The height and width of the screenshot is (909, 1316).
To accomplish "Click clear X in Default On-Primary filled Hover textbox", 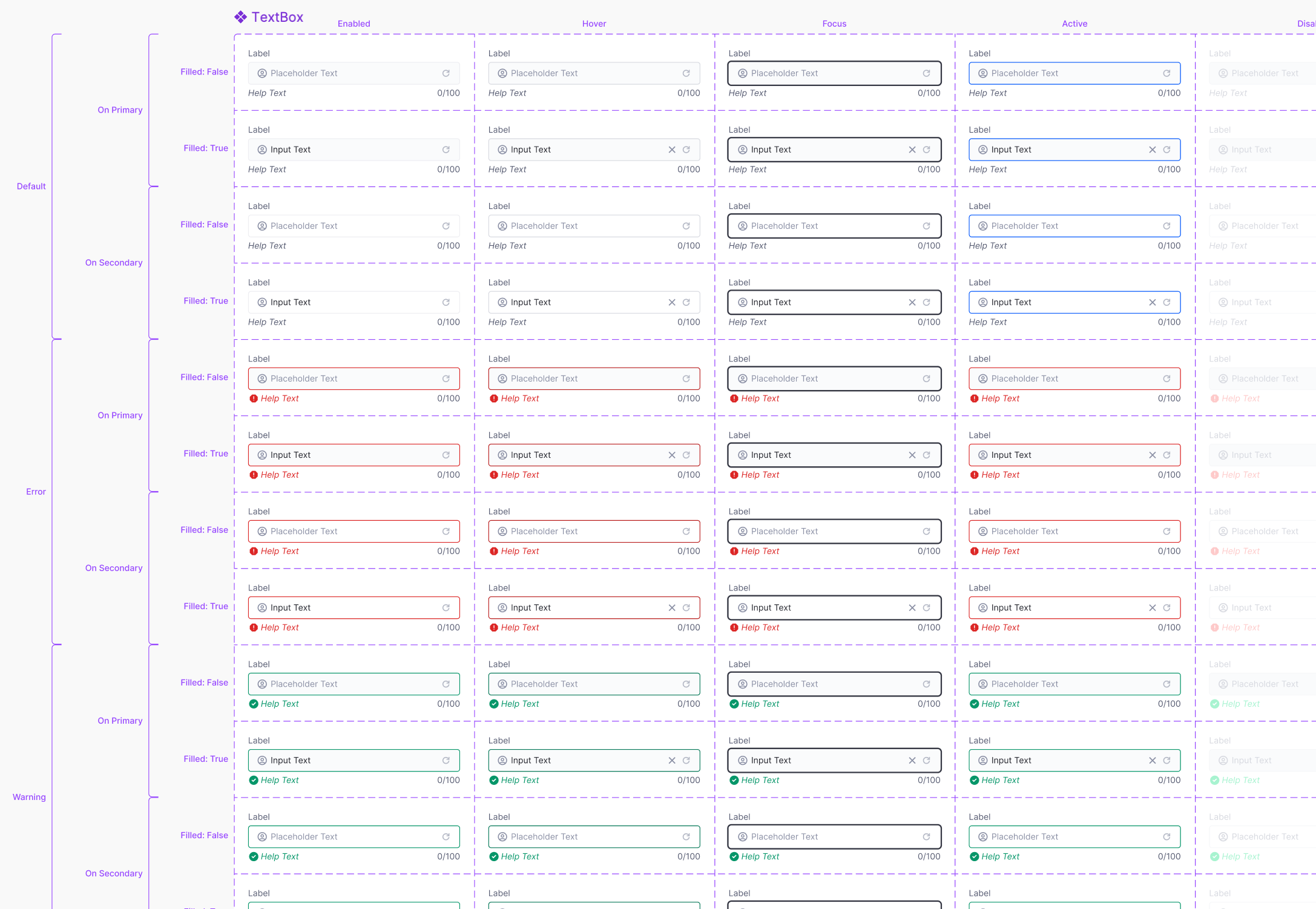I will coord(672,150).
